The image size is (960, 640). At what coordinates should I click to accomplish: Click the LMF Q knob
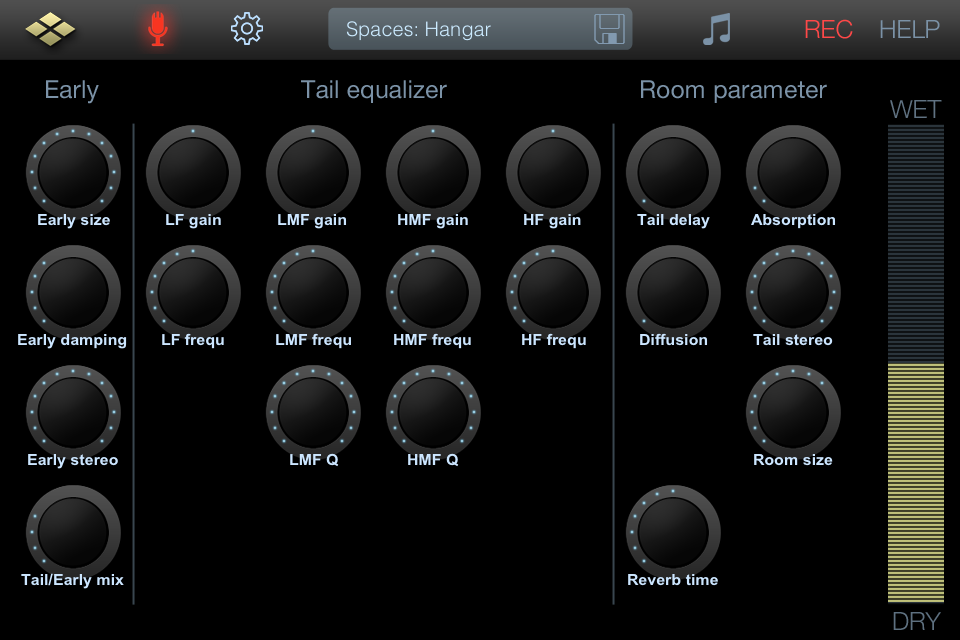click(x=313, y=412)
